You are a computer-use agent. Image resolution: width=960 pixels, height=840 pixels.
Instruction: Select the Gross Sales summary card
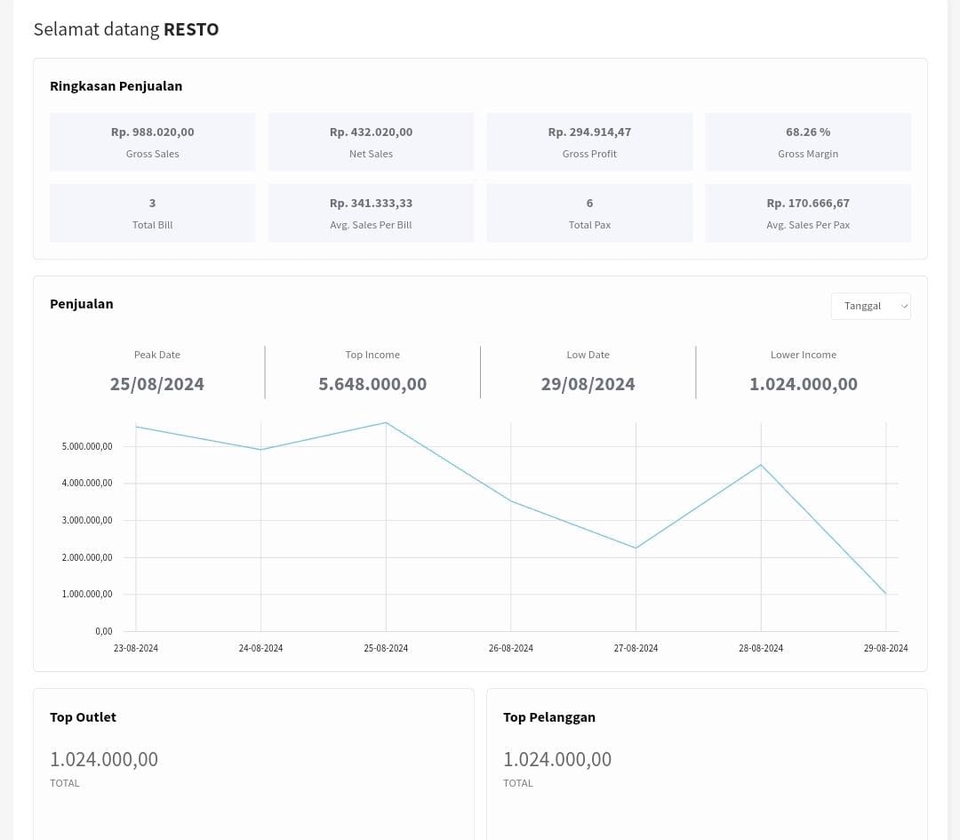pyautogui.click(x=152, y=141)
